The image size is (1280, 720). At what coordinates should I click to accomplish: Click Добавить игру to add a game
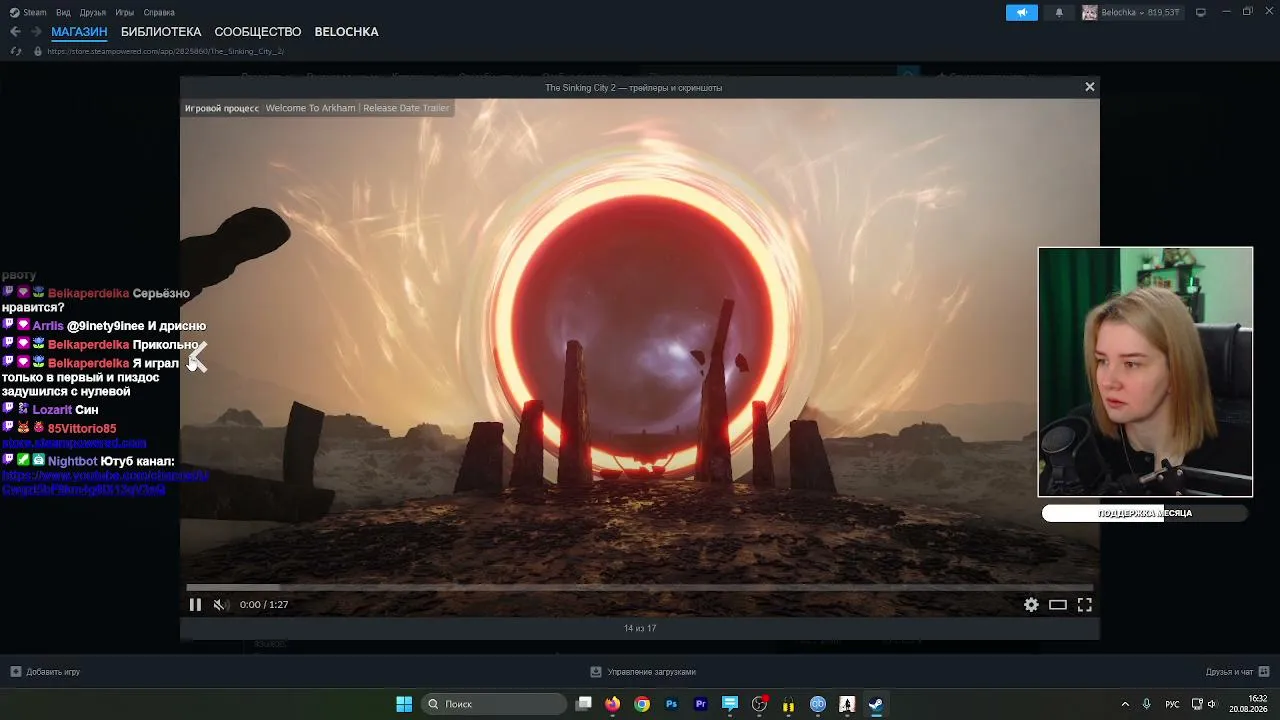coord(46,672)
